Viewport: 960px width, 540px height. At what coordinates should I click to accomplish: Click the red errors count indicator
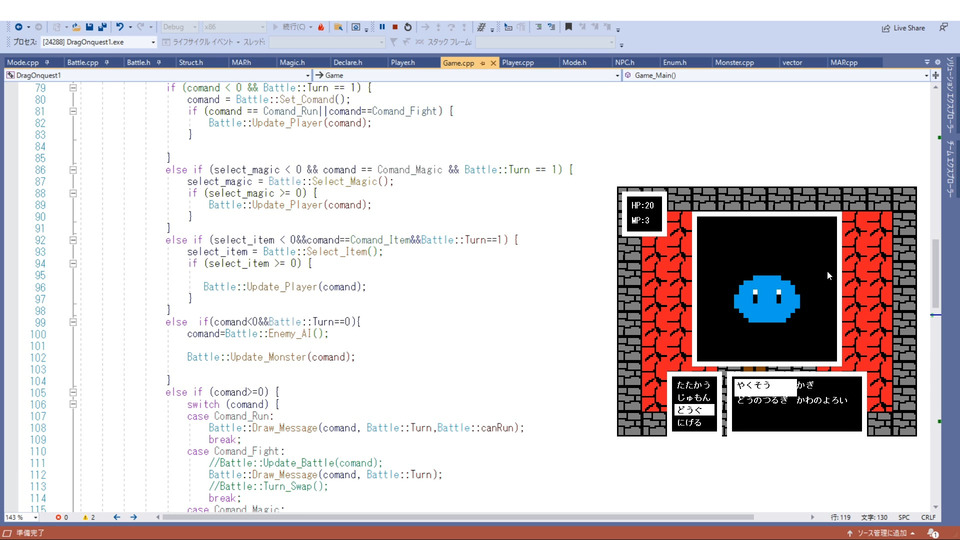[x=62, y=517]
